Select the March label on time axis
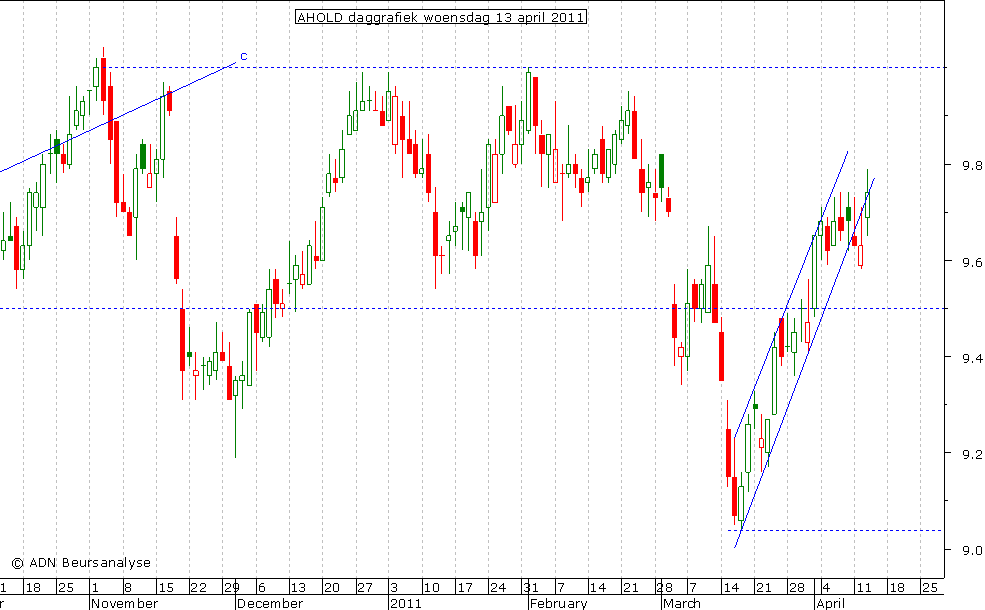 coord(681,603)
